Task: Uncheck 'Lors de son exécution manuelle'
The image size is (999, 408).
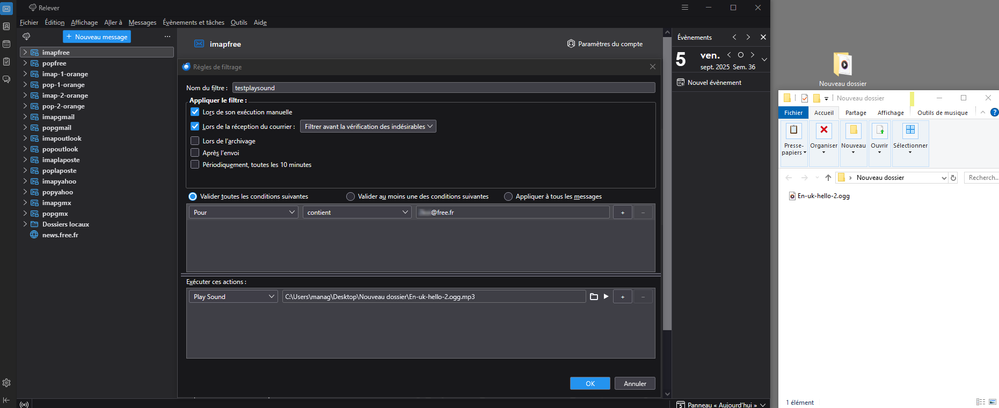Action: 195,113
